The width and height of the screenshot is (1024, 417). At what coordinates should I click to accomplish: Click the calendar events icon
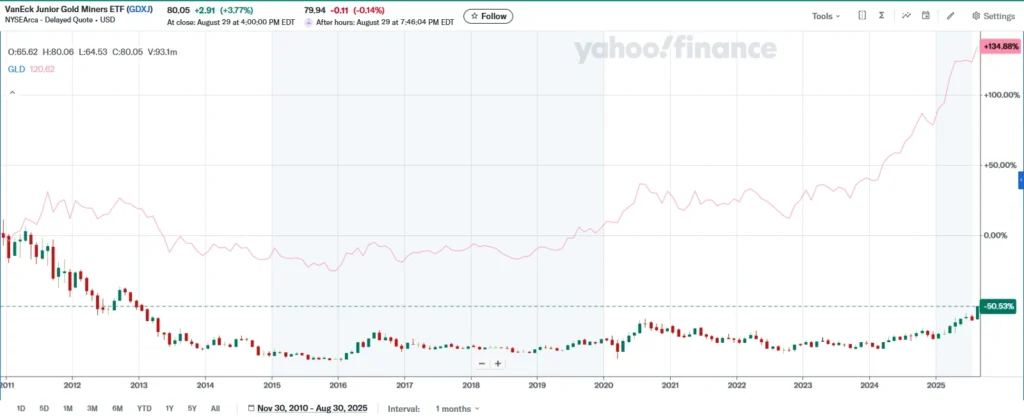pos(926,16)
